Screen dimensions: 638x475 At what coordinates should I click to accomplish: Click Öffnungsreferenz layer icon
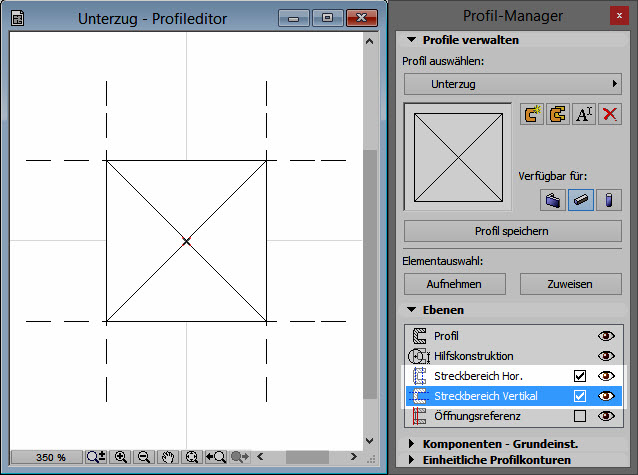[419, 416]
